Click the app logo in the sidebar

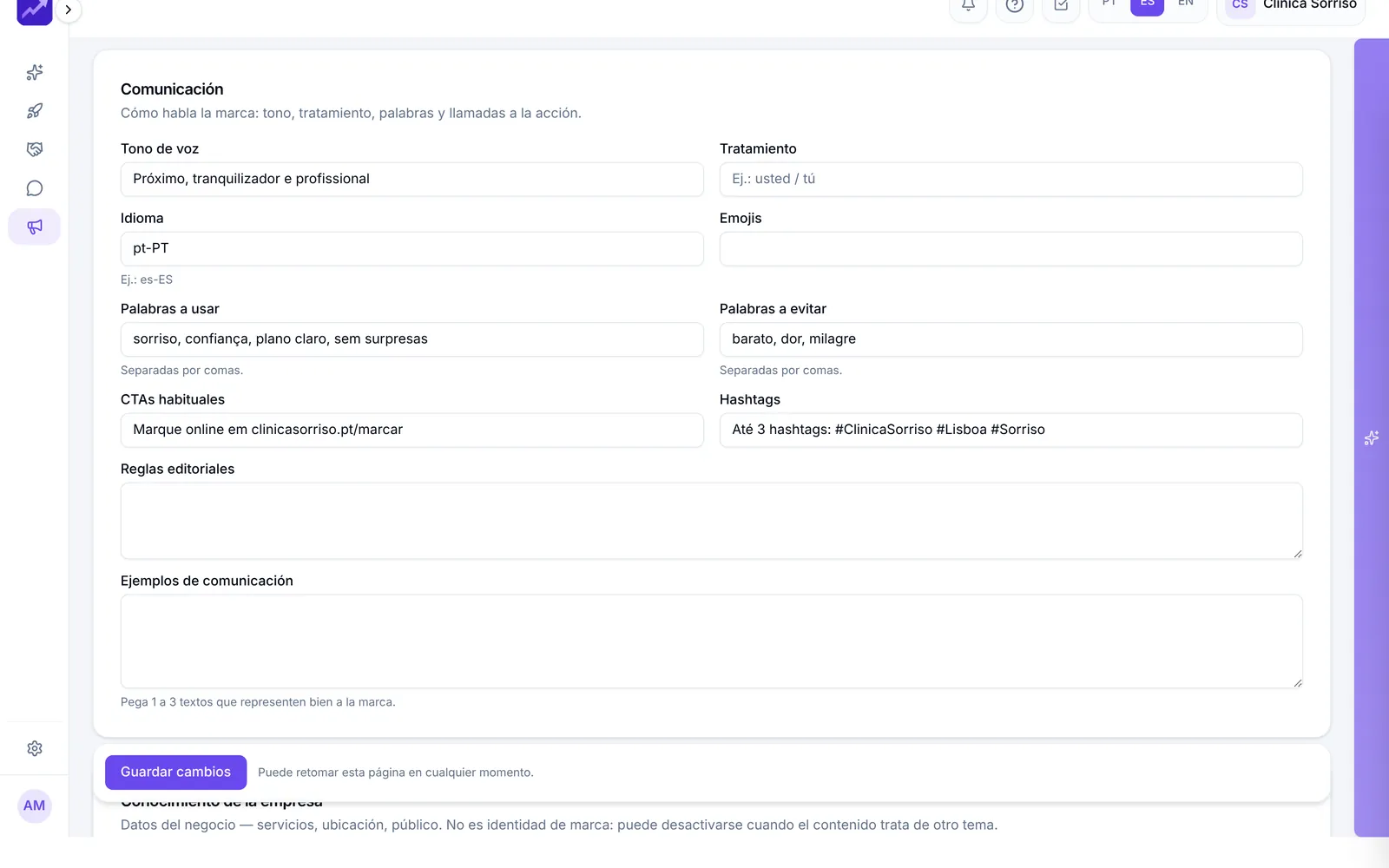pos(35,11)
